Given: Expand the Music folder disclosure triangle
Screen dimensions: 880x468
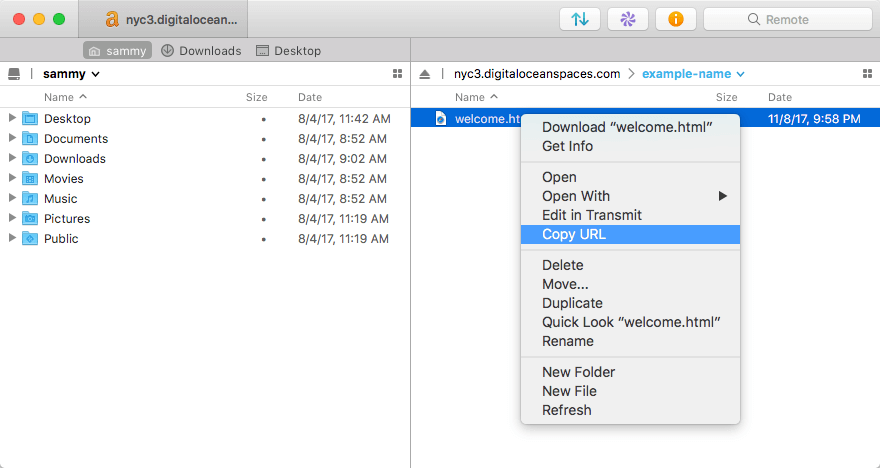Looking at the screenshot, I should coord(12,198).
